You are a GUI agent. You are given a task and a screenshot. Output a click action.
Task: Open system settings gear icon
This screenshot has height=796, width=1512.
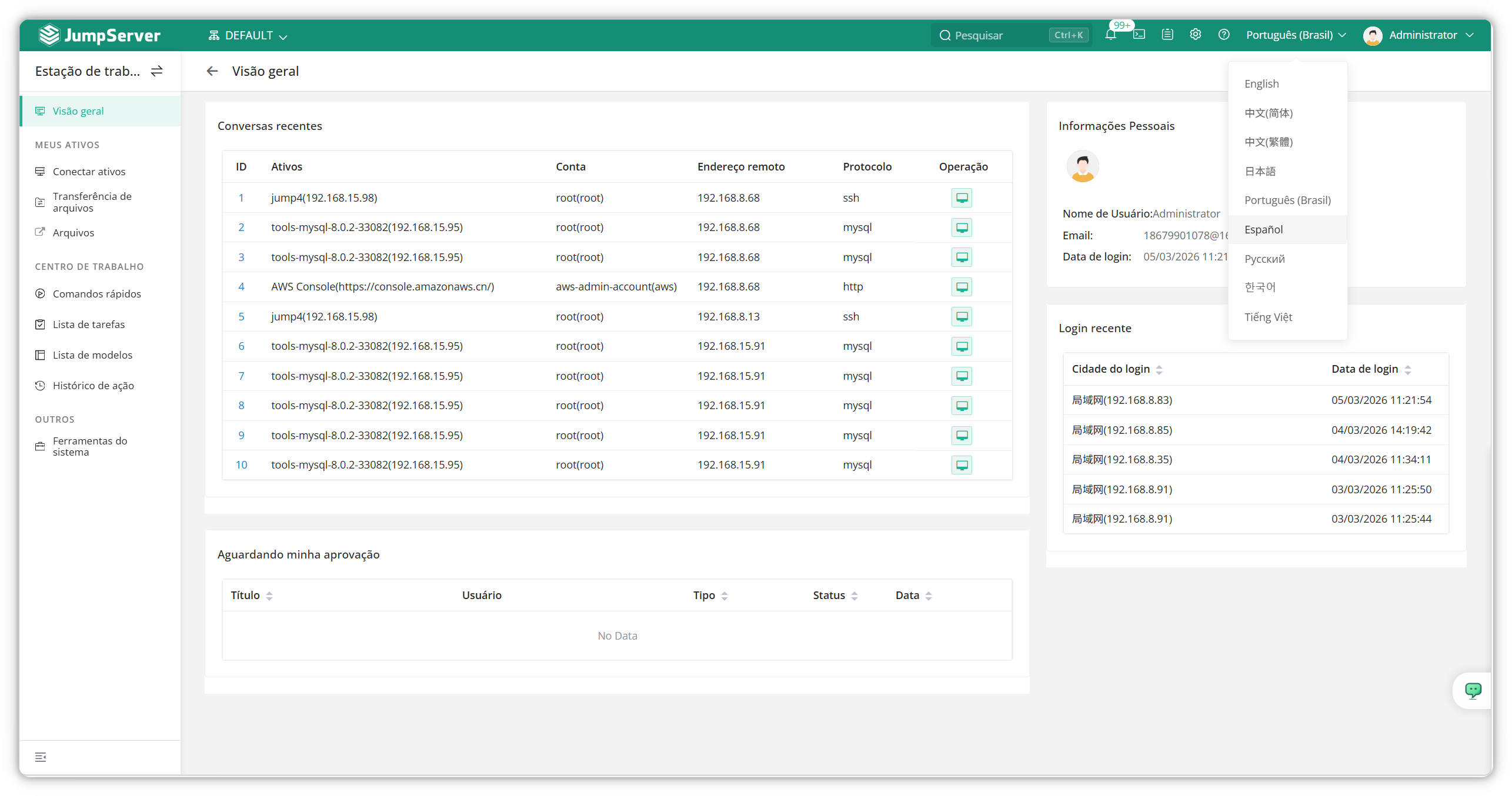[1196, 35]
